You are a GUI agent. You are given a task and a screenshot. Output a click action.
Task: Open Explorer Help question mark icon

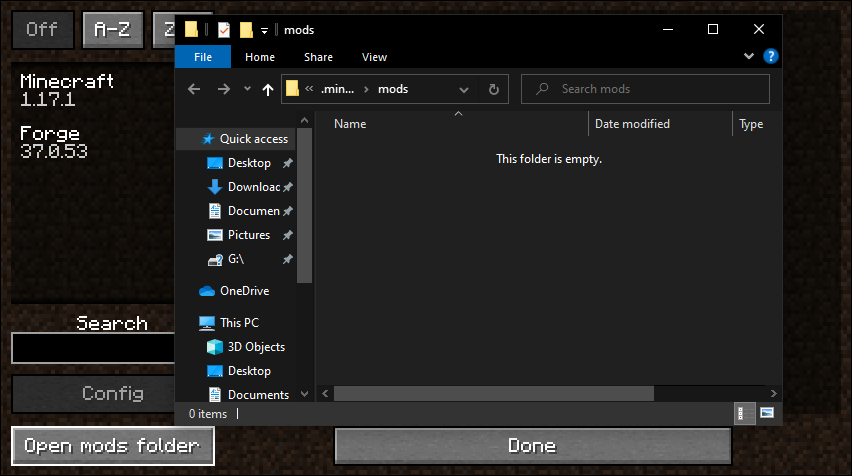point(770,56)
